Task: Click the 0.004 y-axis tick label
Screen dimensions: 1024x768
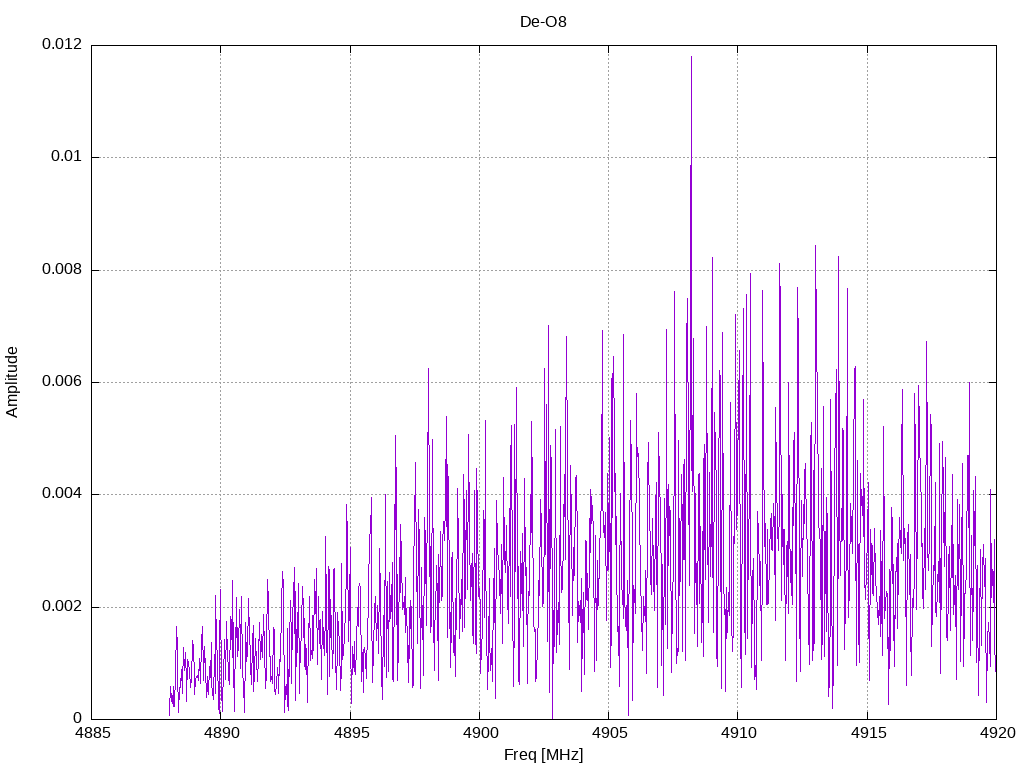Action: (x=62, y=494)
